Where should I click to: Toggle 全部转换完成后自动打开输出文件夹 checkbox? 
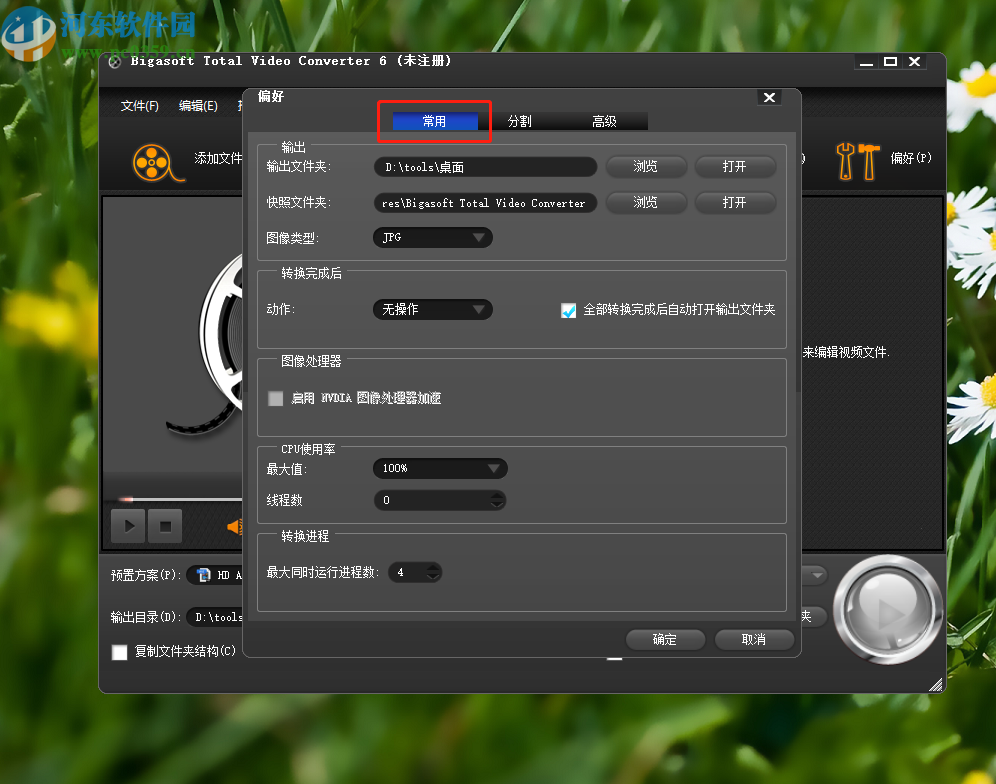tap(569, 310)
